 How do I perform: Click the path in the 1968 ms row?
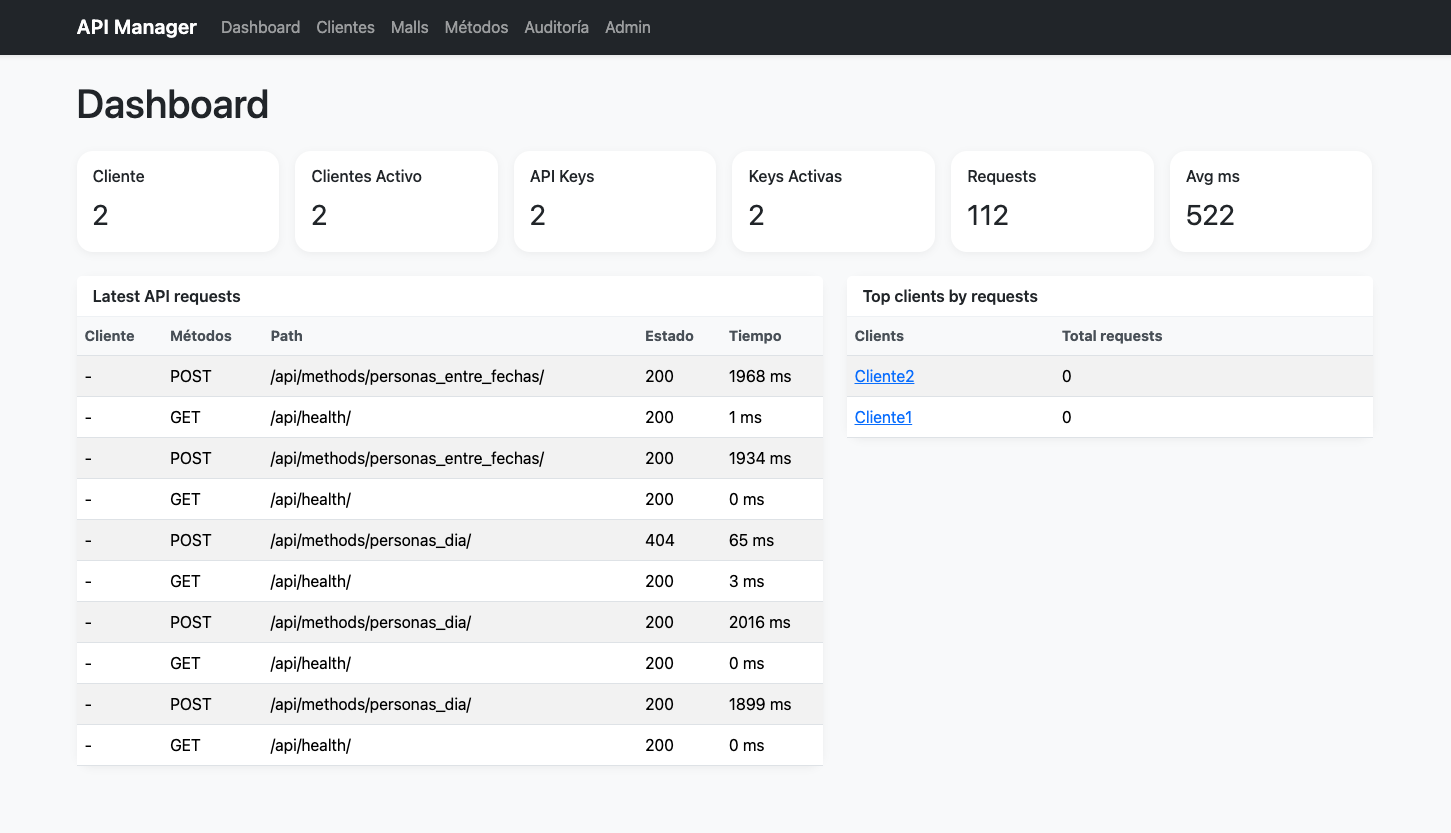pos(407,376)
